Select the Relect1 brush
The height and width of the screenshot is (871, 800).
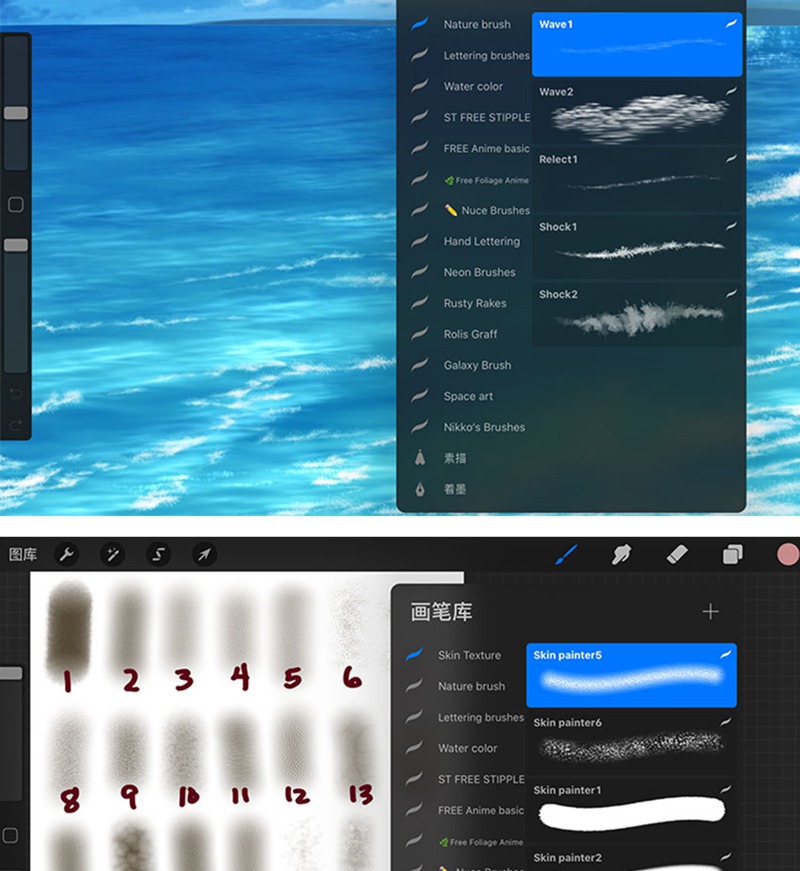tap(637, 179)
